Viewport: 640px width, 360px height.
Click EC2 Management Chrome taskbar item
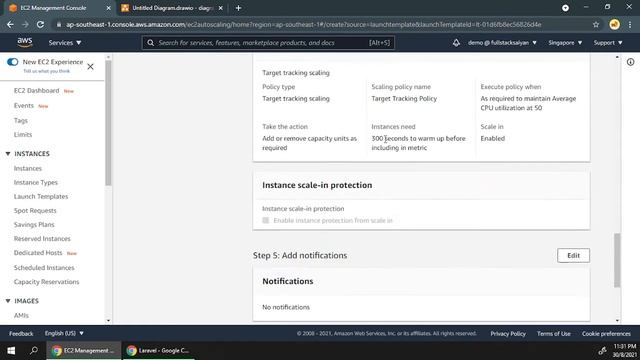(x=84, y=350)
